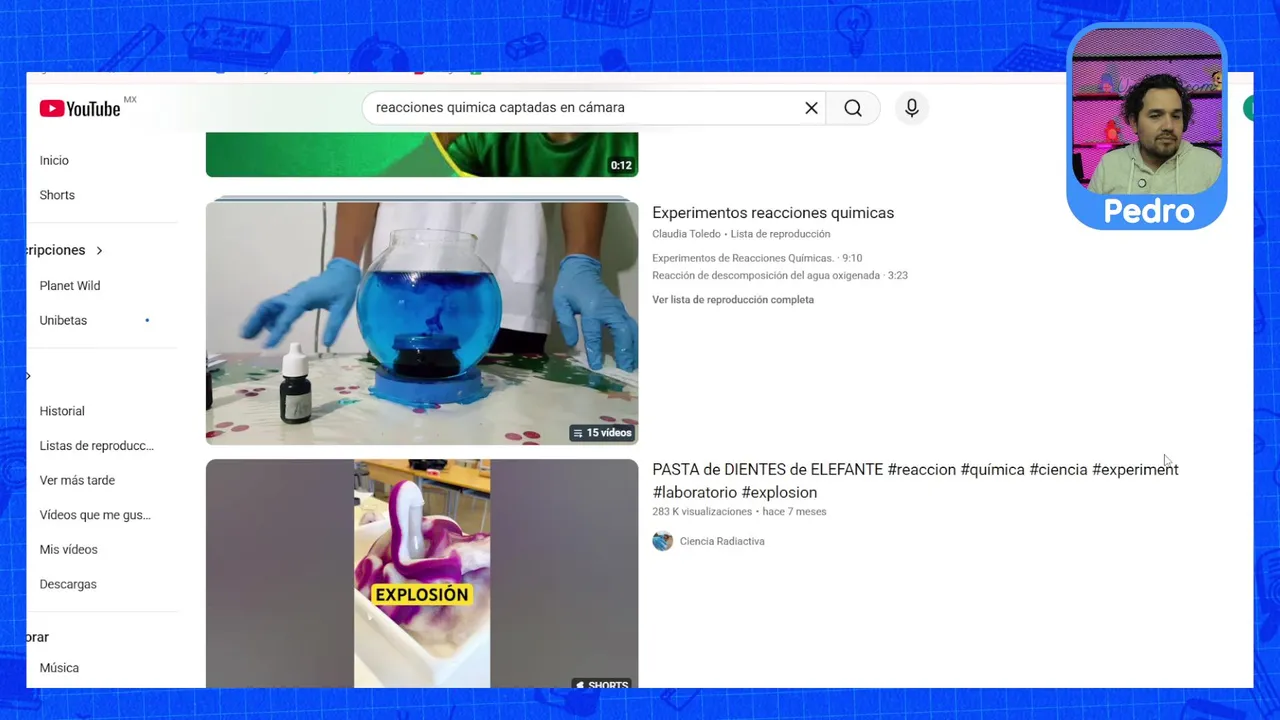1280x720 pixels.
Task: Open the Unibetas subscription channel
Action: [x=63, y=320]
